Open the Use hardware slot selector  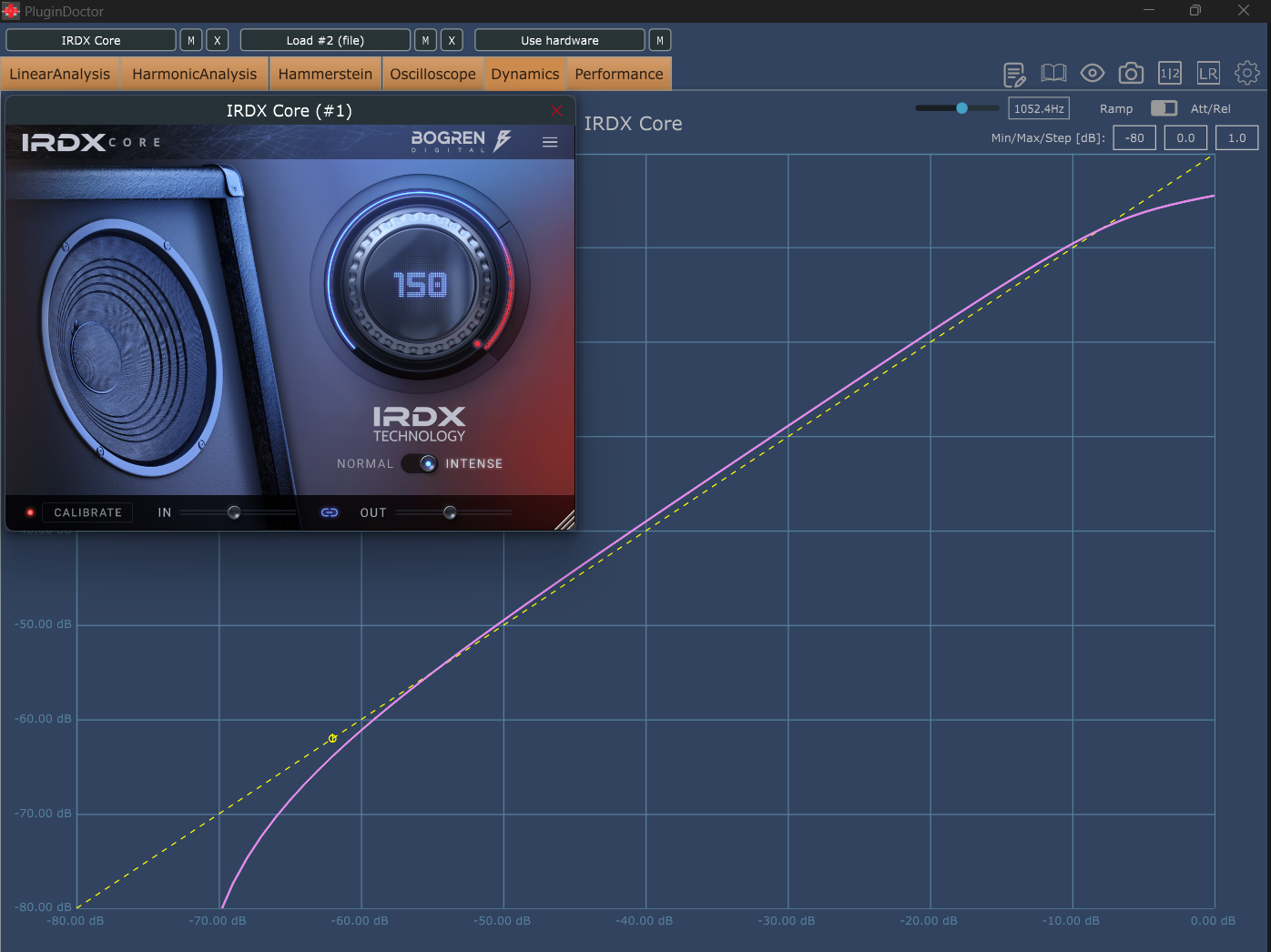[x=560, y=40]
